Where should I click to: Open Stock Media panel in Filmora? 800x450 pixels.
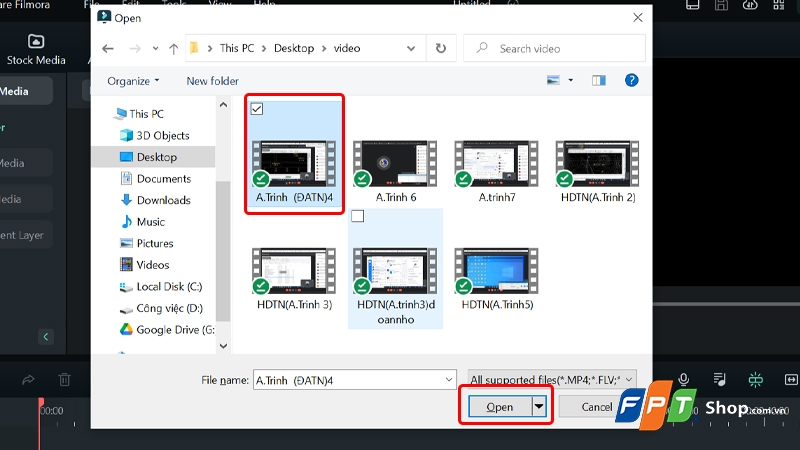click(x=36, y=49)
